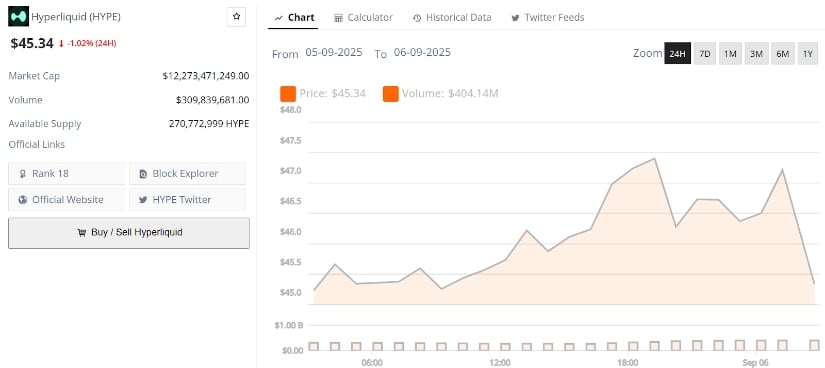Click the favorite star icon

coord(236,17)
